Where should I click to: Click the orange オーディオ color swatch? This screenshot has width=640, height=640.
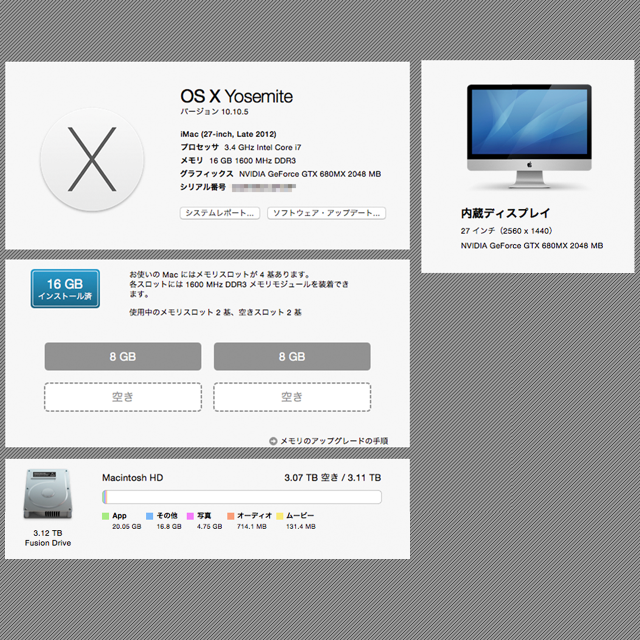click(231, 516)
